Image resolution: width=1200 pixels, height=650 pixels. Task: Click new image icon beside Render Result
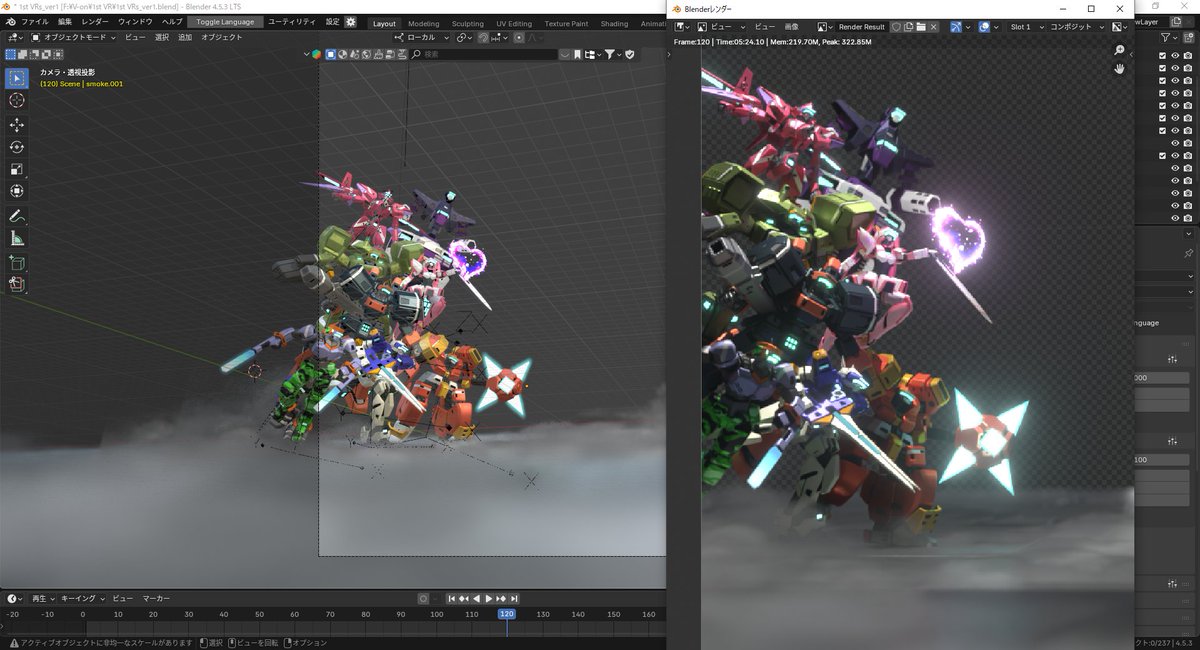click(907, 27)
